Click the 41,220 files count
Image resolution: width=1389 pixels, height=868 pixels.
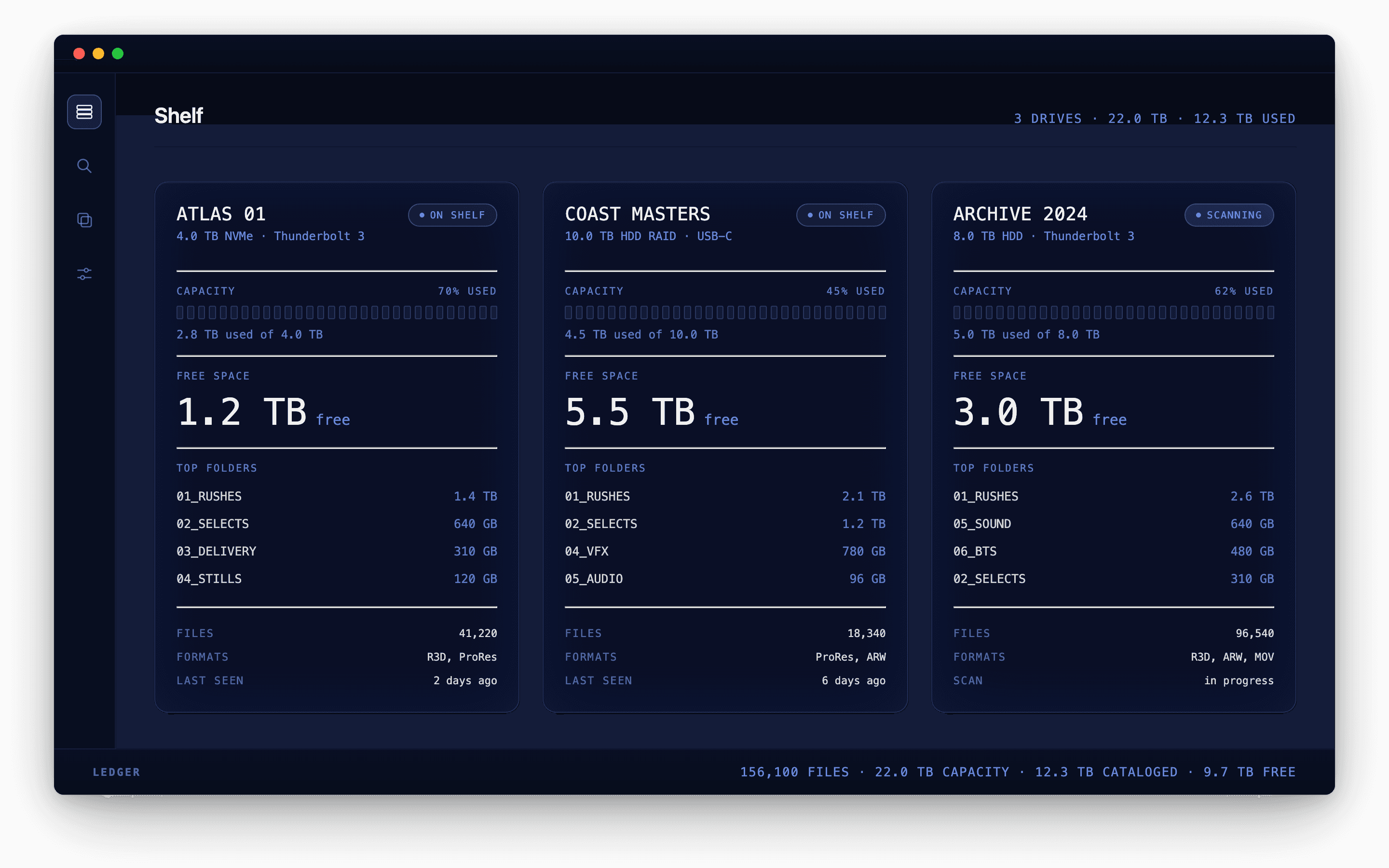[477, 633]
